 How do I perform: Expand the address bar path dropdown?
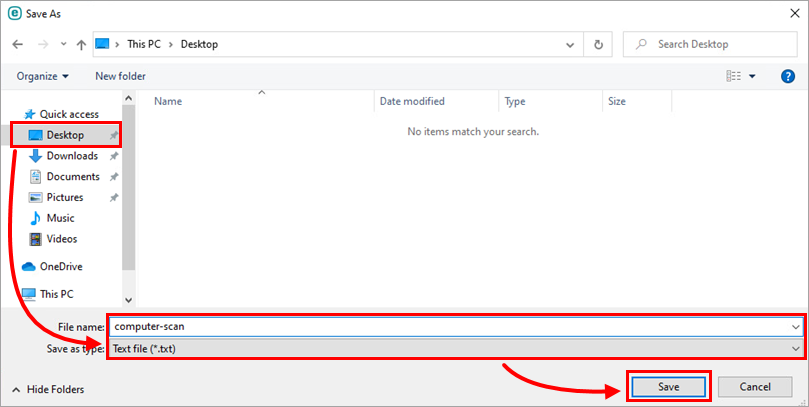coord(570,45)
